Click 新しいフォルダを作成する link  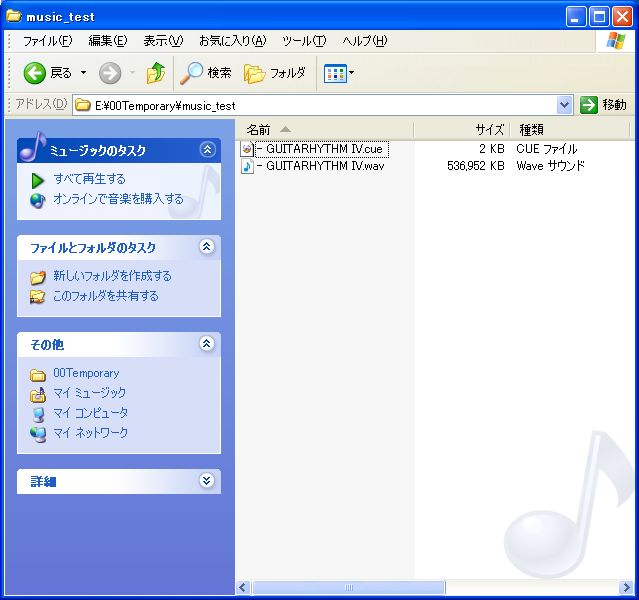(x=112, y=276)
